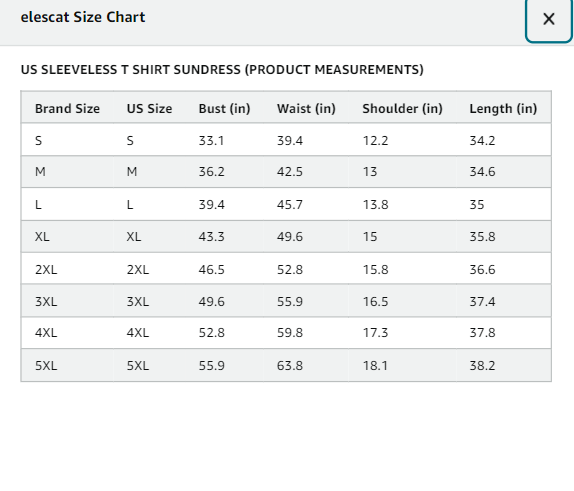Click the Waist (in) column header
Screen dimensions: 574x491
[x=306, y=109]
